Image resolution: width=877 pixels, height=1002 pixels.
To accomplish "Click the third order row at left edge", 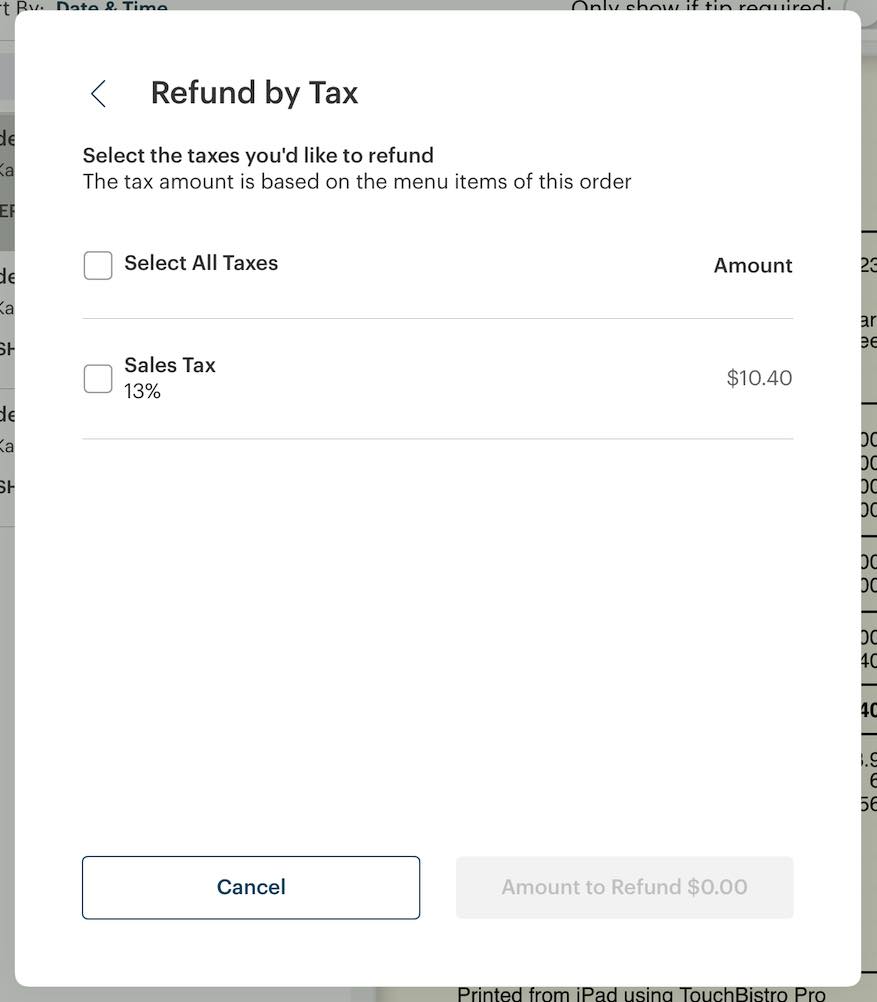I will pyautogui.click(x=7, y=458).
